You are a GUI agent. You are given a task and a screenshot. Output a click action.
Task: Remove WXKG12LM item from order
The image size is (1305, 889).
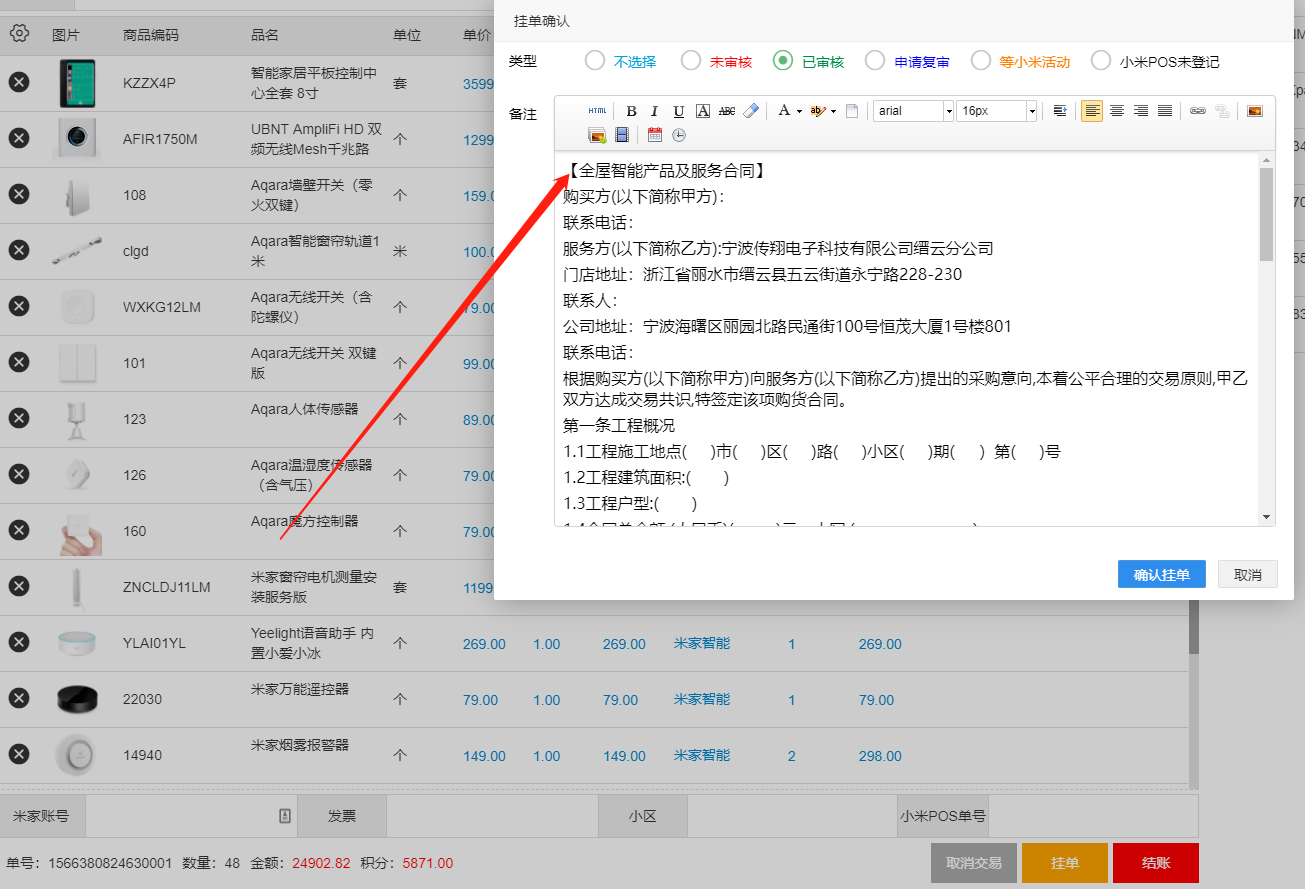[x=19, y=306]
